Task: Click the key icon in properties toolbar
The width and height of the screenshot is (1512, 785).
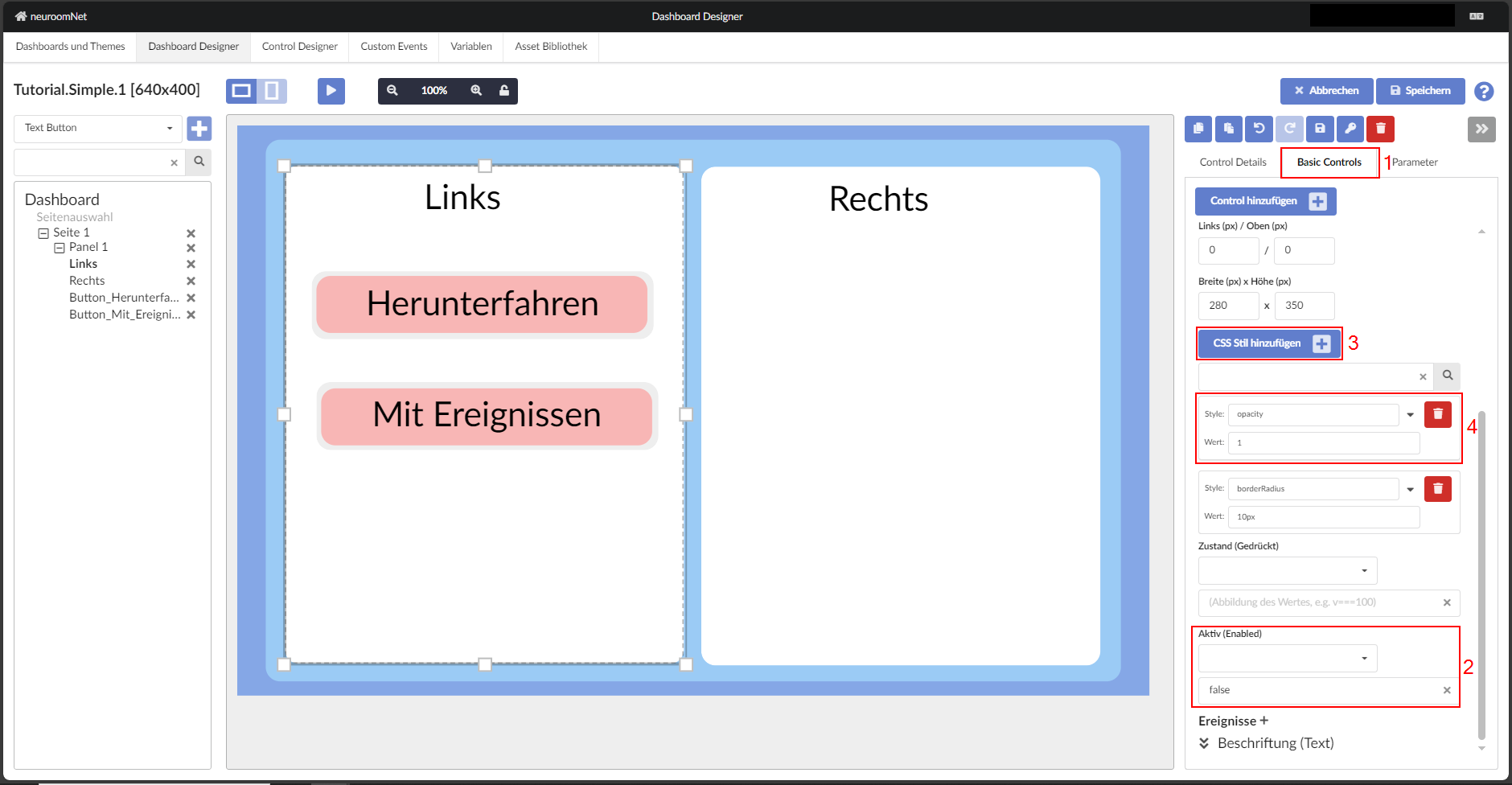Action: 1350,129
